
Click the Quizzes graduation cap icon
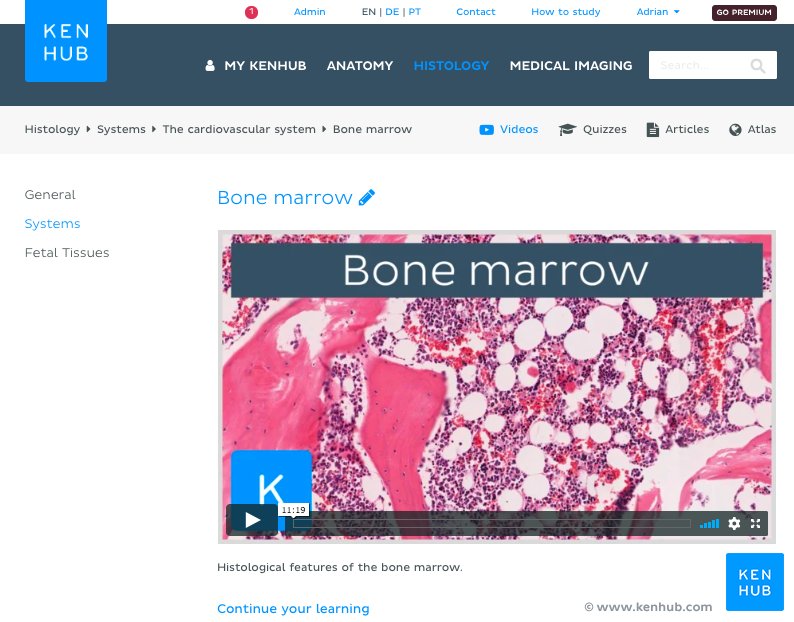tap(567, 130)
